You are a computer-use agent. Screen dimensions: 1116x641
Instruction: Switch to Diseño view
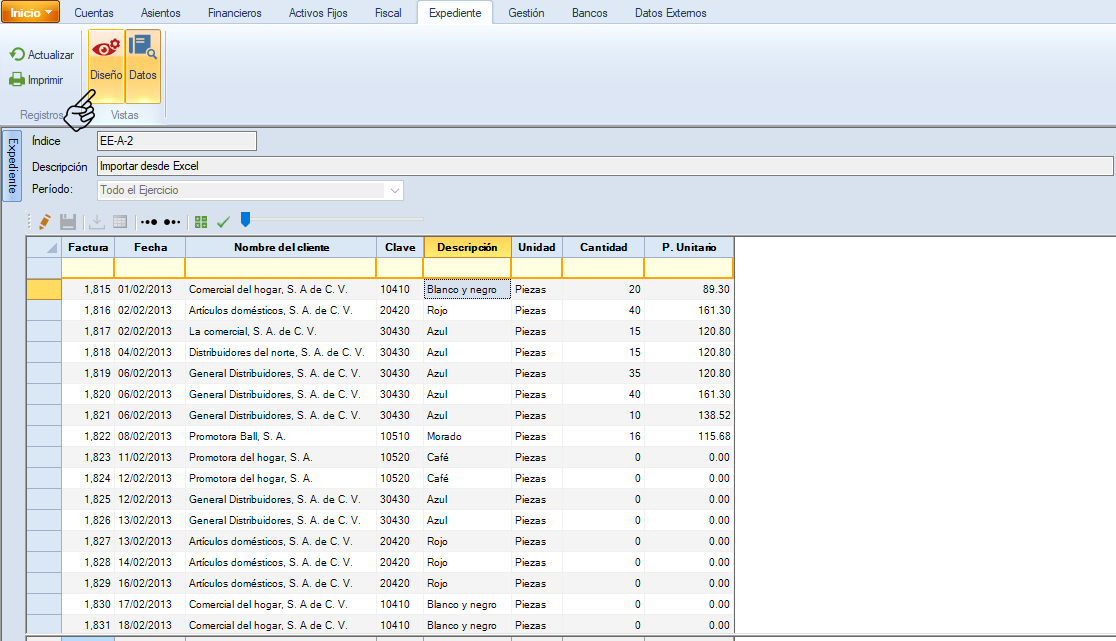[106, 66]
